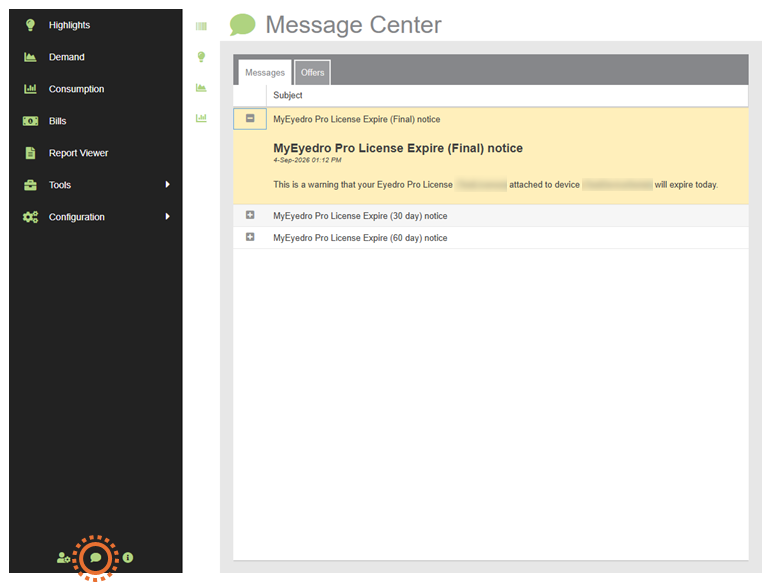The height and width of the screenshot is (582, 771).
Task: Click the '4-Sep-2026 01:12 PM' timestamp
Action: pyautogui.click(x=307, y=160)
